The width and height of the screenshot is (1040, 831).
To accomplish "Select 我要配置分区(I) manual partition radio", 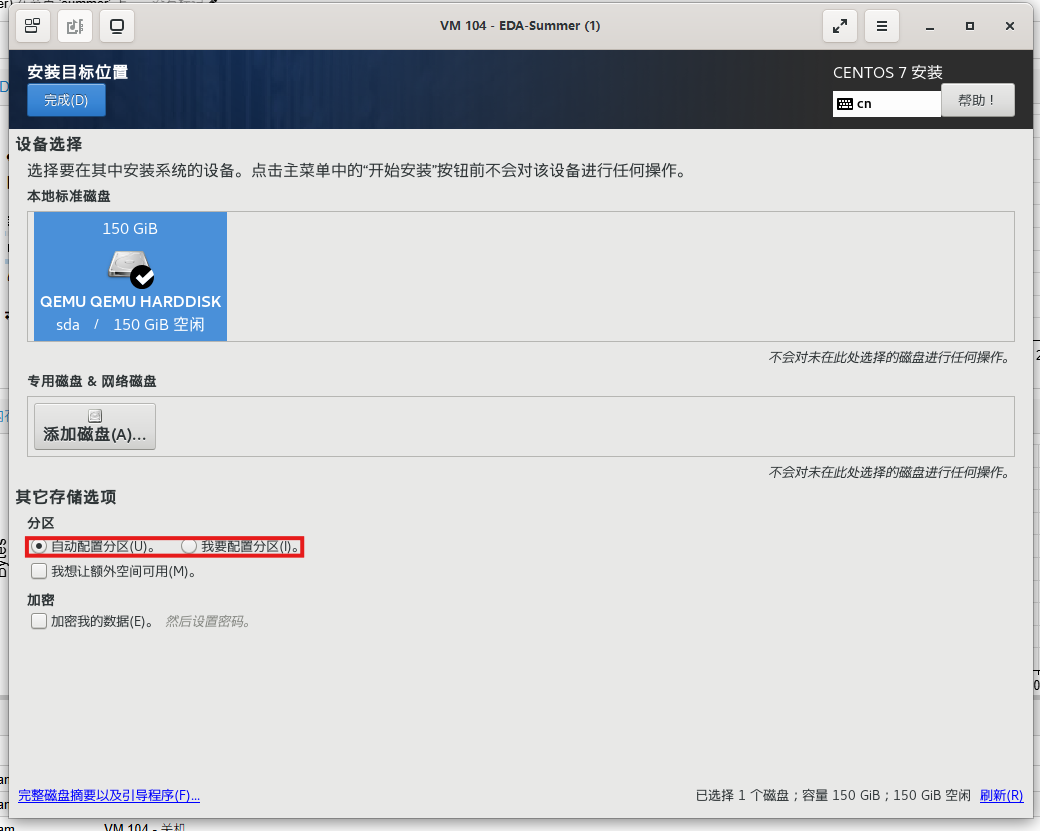I will click(189, 546).
